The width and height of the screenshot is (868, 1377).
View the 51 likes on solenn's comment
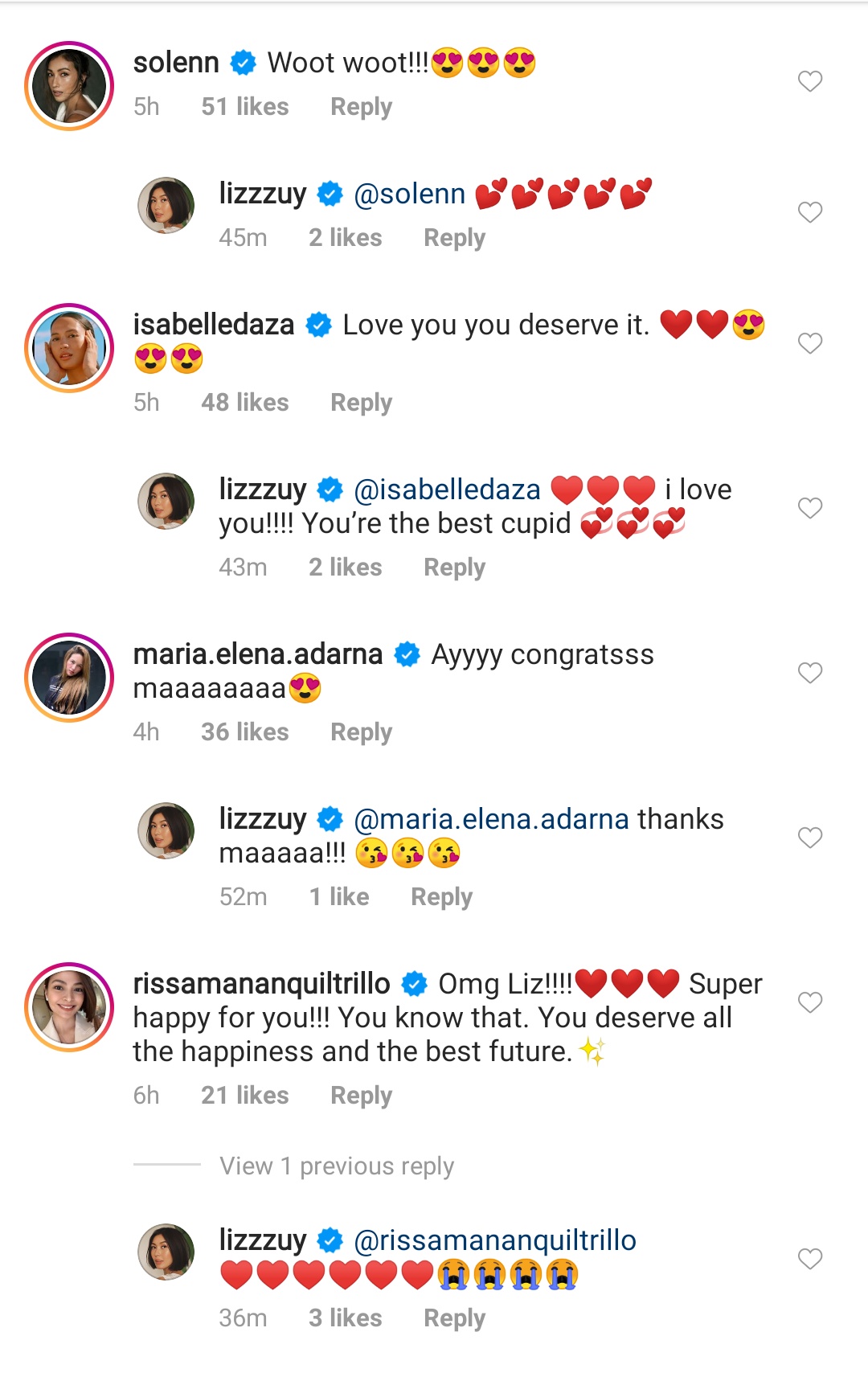tap(244, 107)
